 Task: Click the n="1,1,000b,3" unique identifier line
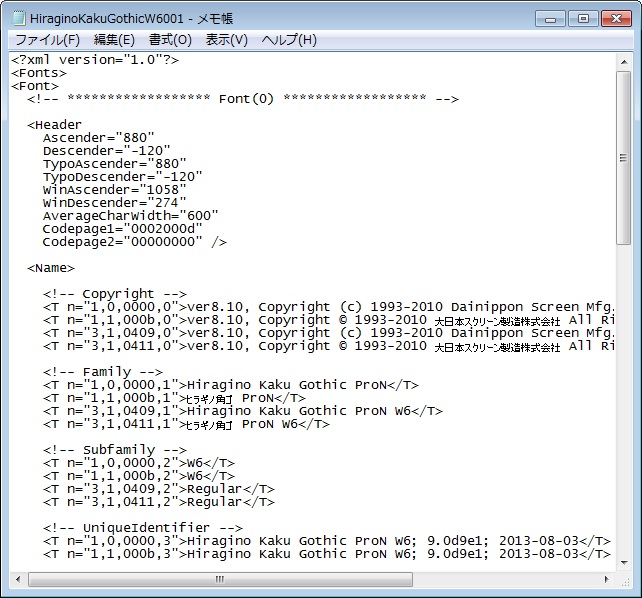point(327,554)
